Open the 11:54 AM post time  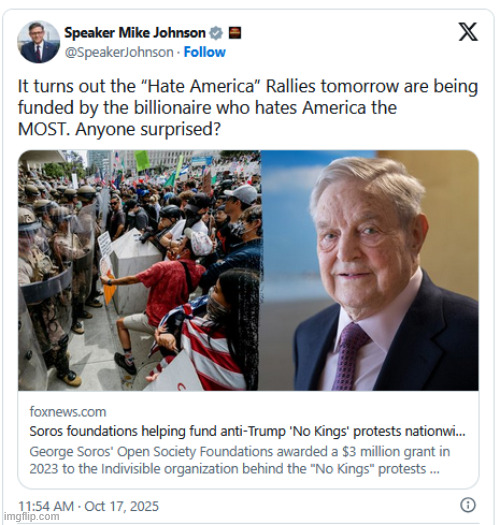coord(46,506)
